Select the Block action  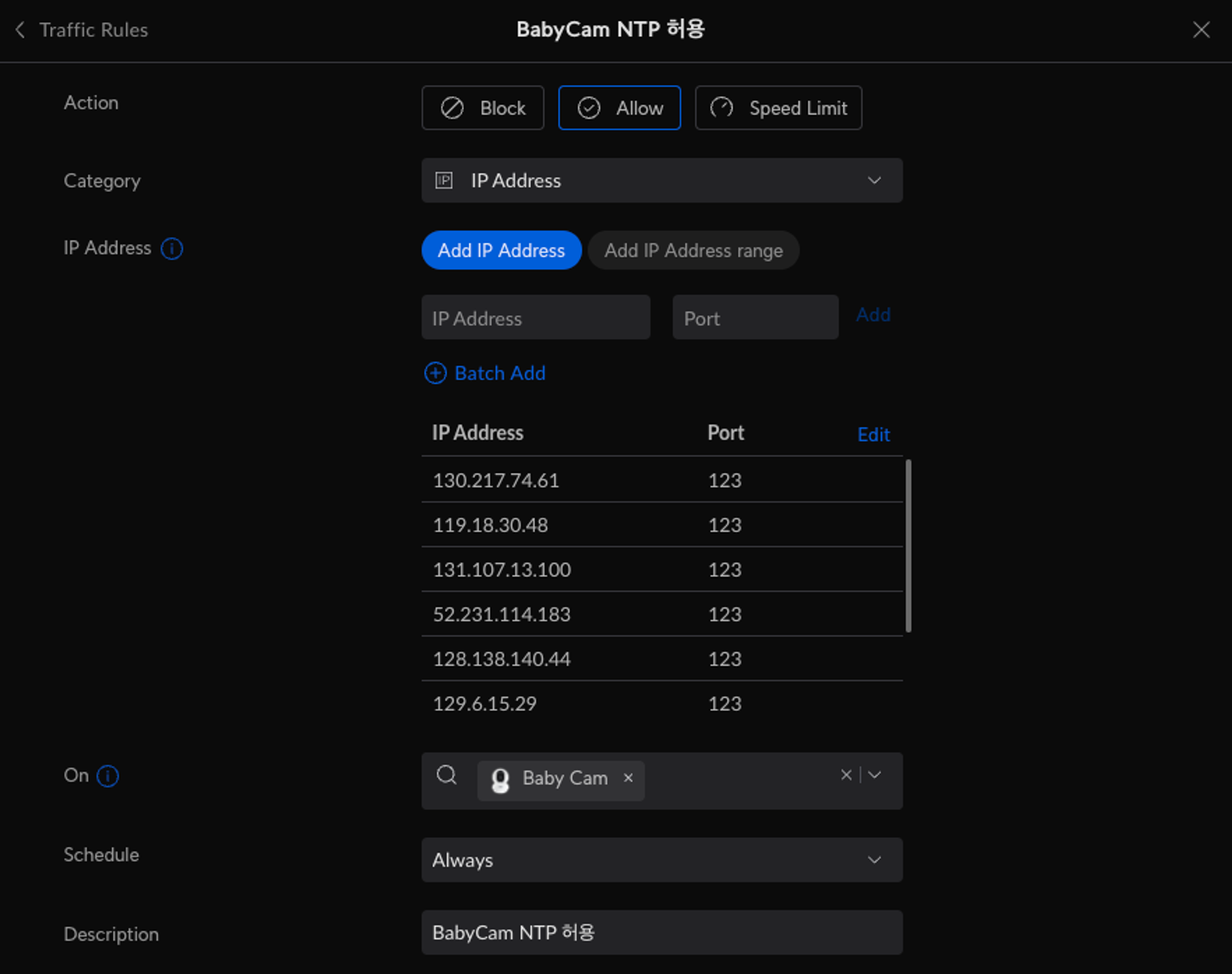(x=483, y=108)
